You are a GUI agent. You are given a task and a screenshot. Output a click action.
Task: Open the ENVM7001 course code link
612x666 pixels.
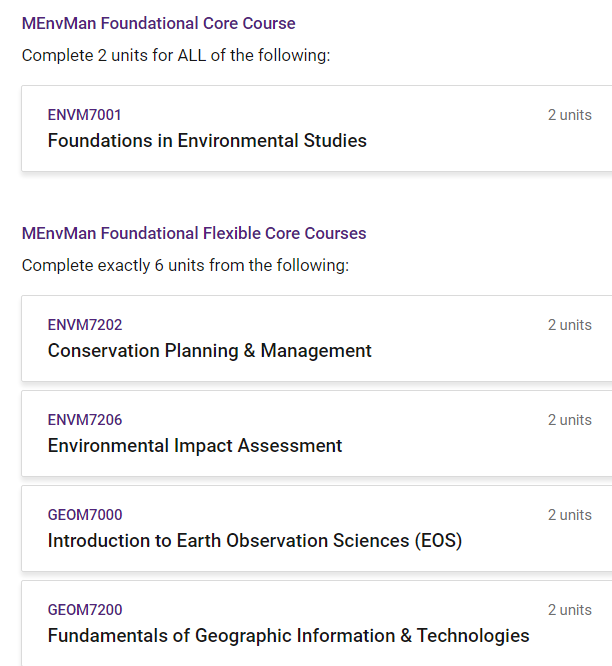pos(84,115)
